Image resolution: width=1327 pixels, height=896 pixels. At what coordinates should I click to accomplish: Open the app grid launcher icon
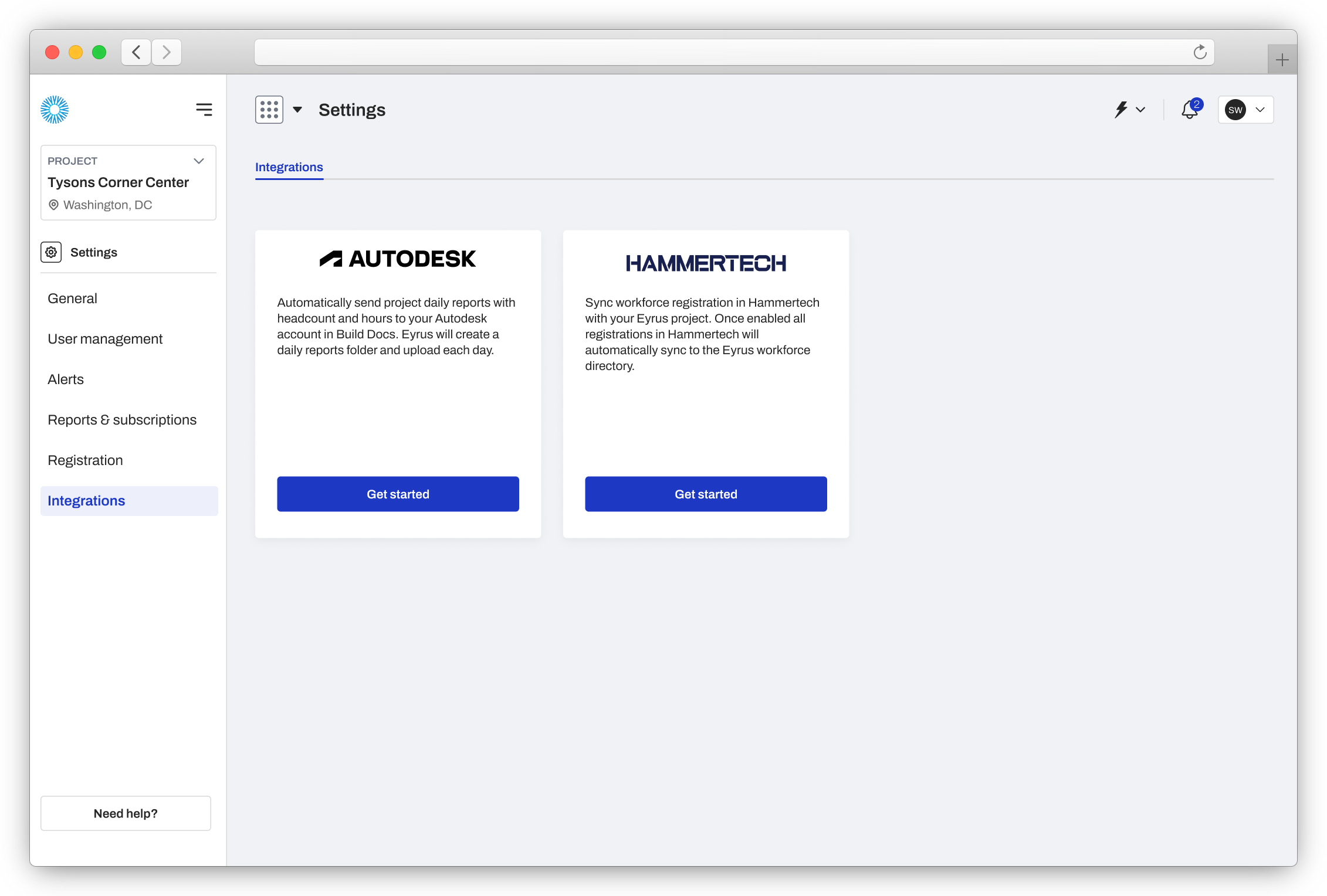(x=269, y=110)
